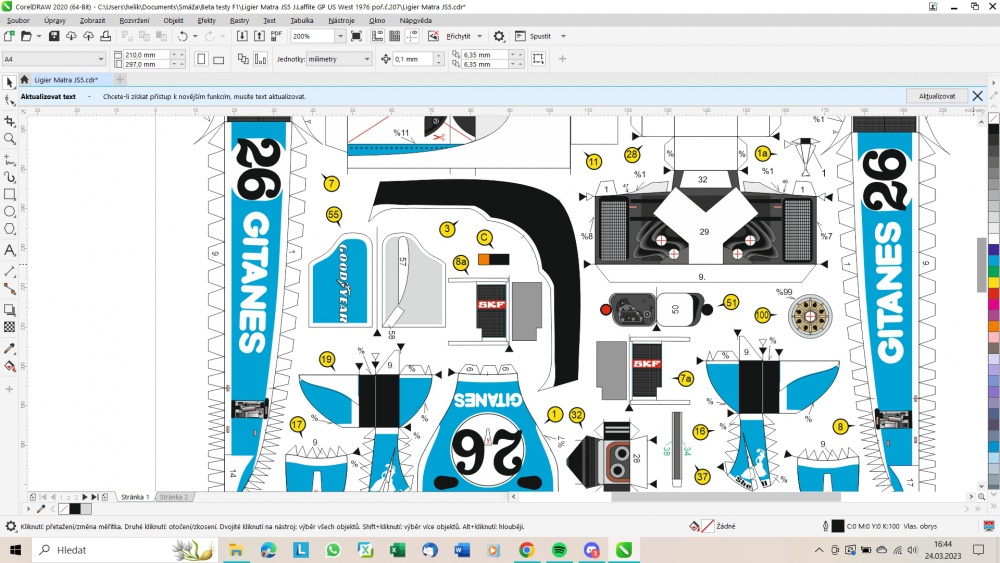Open the Soubor menu
The height and width of the screenshot is (563, 1000).
click(18, 20)
